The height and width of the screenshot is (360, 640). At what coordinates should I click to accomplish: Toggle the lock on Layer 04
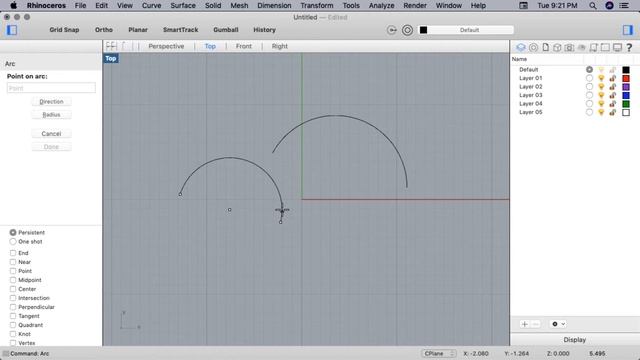(612, 104)
